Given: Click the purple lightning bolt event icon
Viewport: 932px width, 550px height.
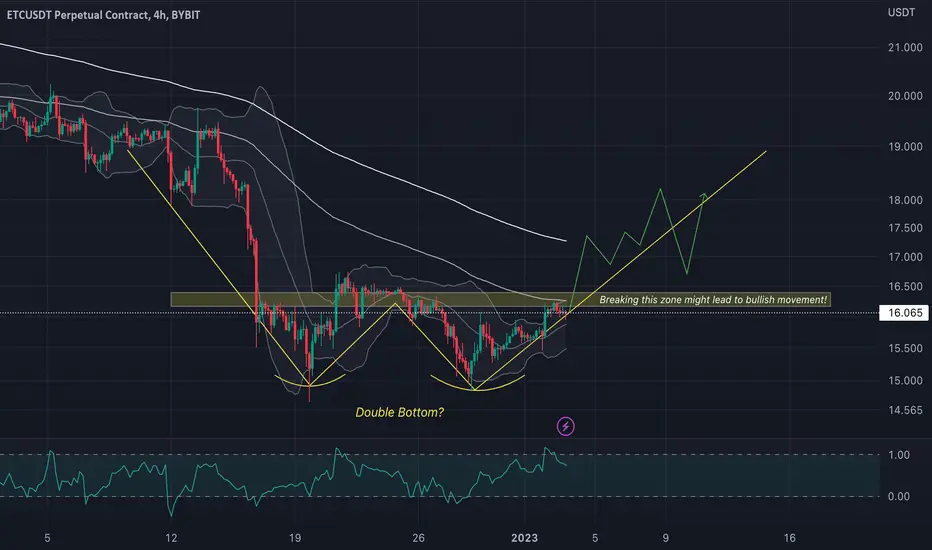Looking at the screenshot, I should coord(565,426).
